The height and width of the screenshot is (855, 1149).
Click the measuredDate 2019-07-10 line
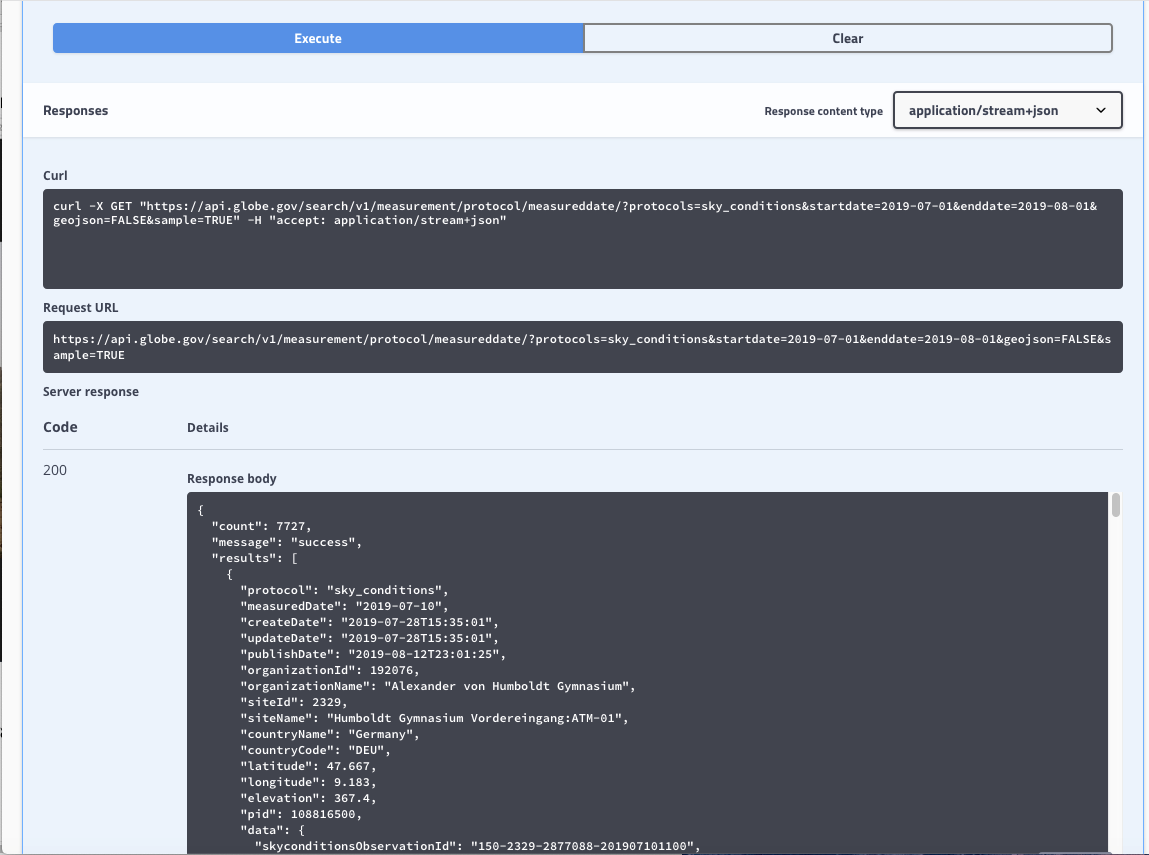(x=344, y=606)
